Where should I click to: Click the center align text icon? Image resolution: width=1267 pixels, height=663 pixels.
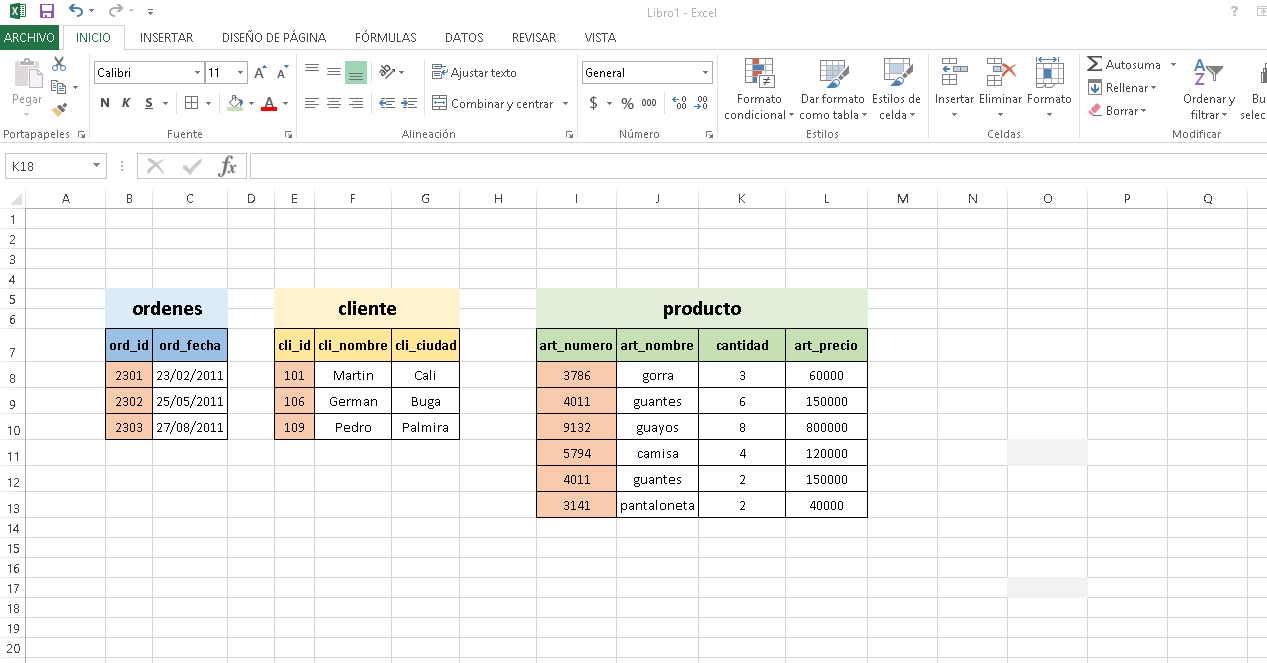pos(333,103)
